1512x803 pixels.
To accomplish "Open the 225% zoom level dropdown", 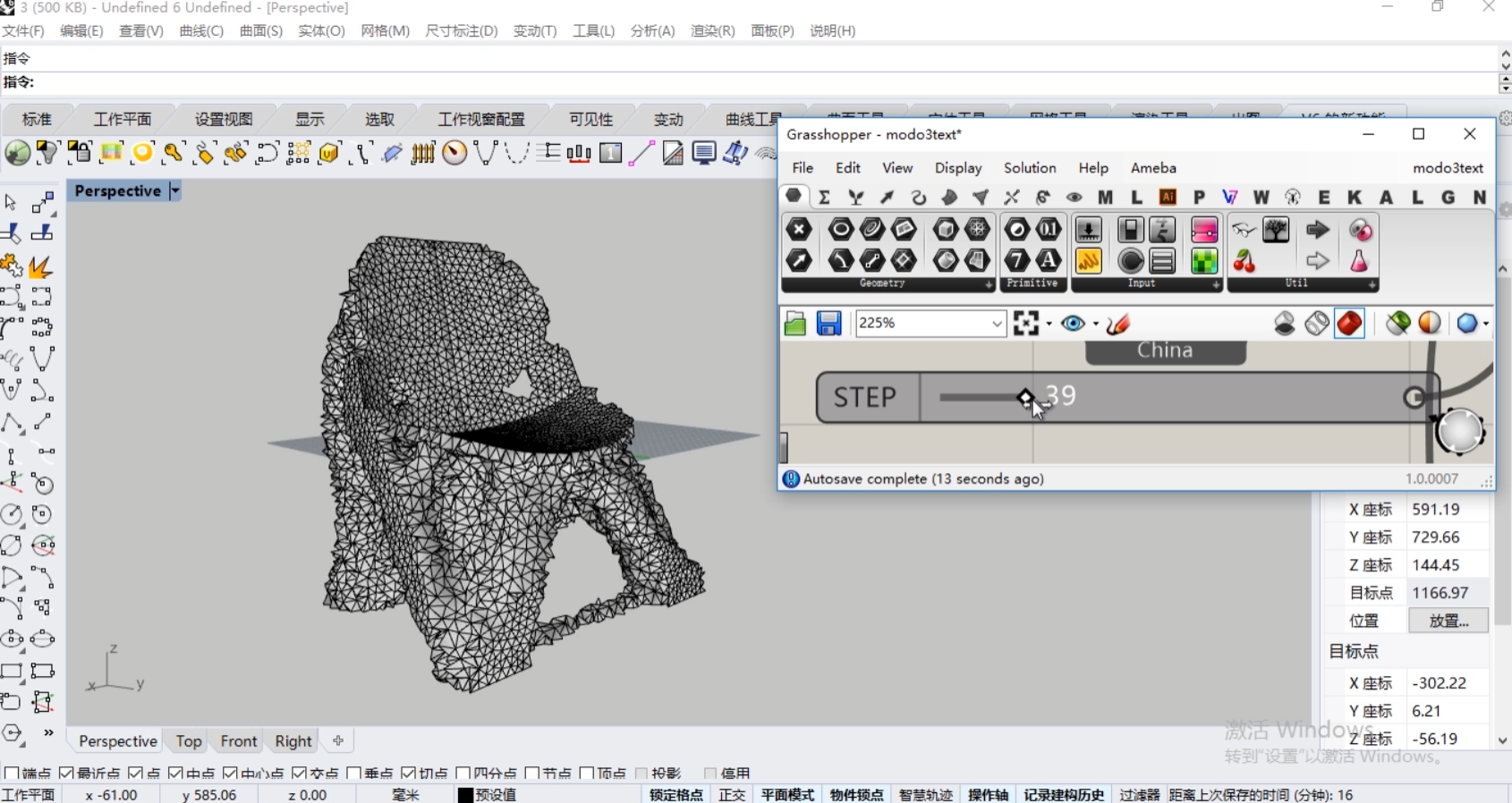I will click(x=997, y=324).
